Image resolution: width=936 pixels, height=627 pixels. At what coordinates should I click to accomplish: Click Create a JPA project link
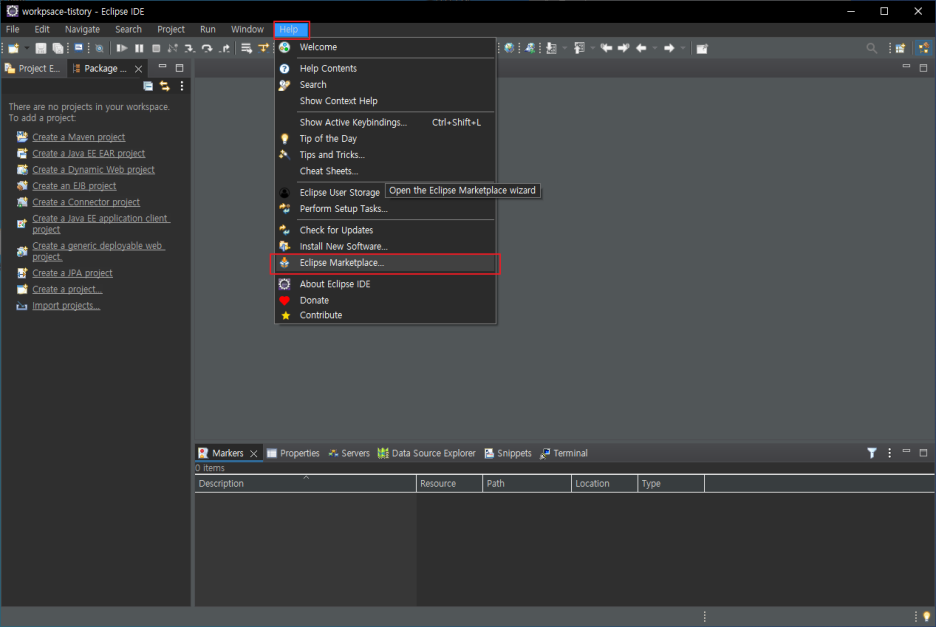pos(72,273)
